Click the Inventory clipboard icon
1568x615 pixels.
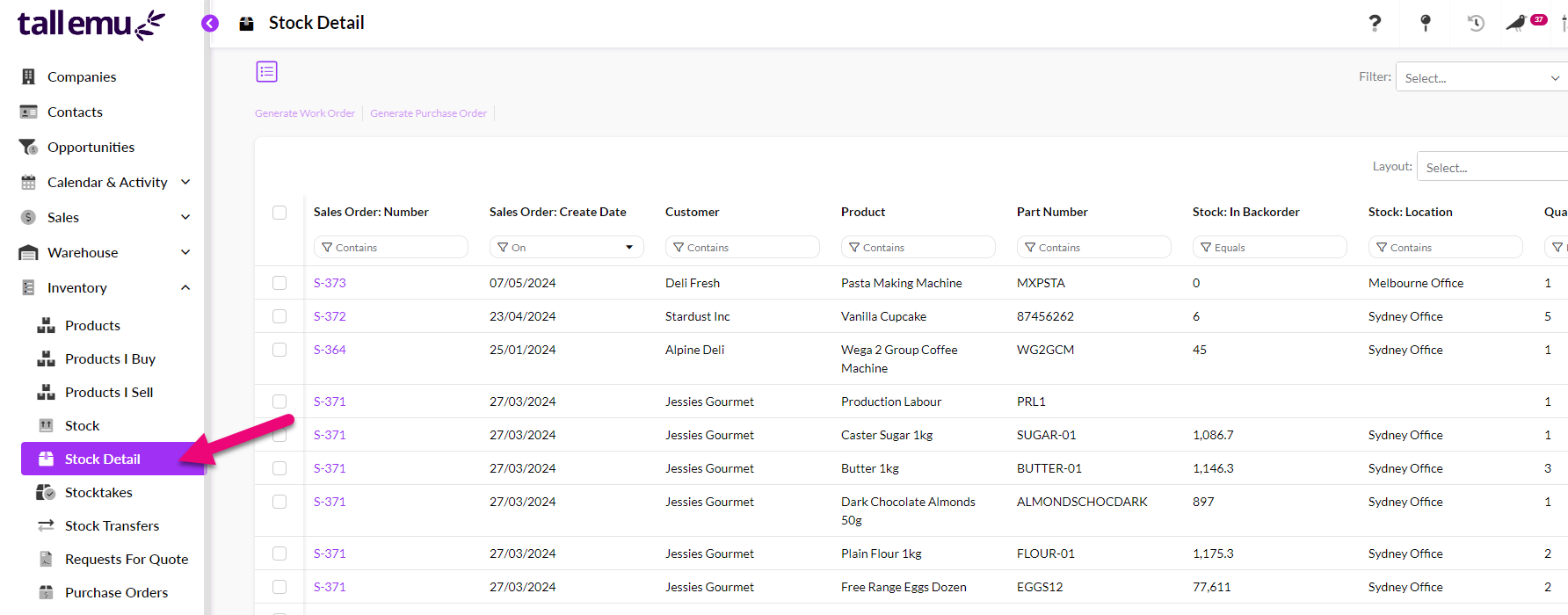pyautogui.click(x=28, y=287)
